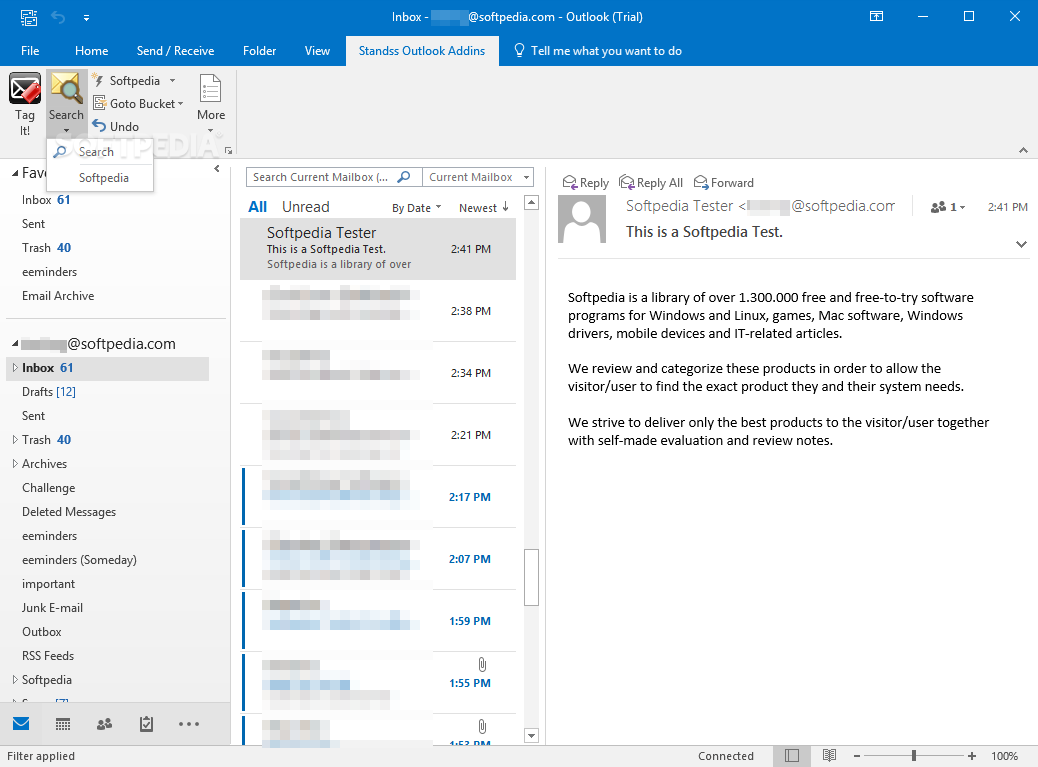The width and height of the screenshot is (1038, 767).
Task: Expand the Archives folder
Action: [x=15, y=464]
